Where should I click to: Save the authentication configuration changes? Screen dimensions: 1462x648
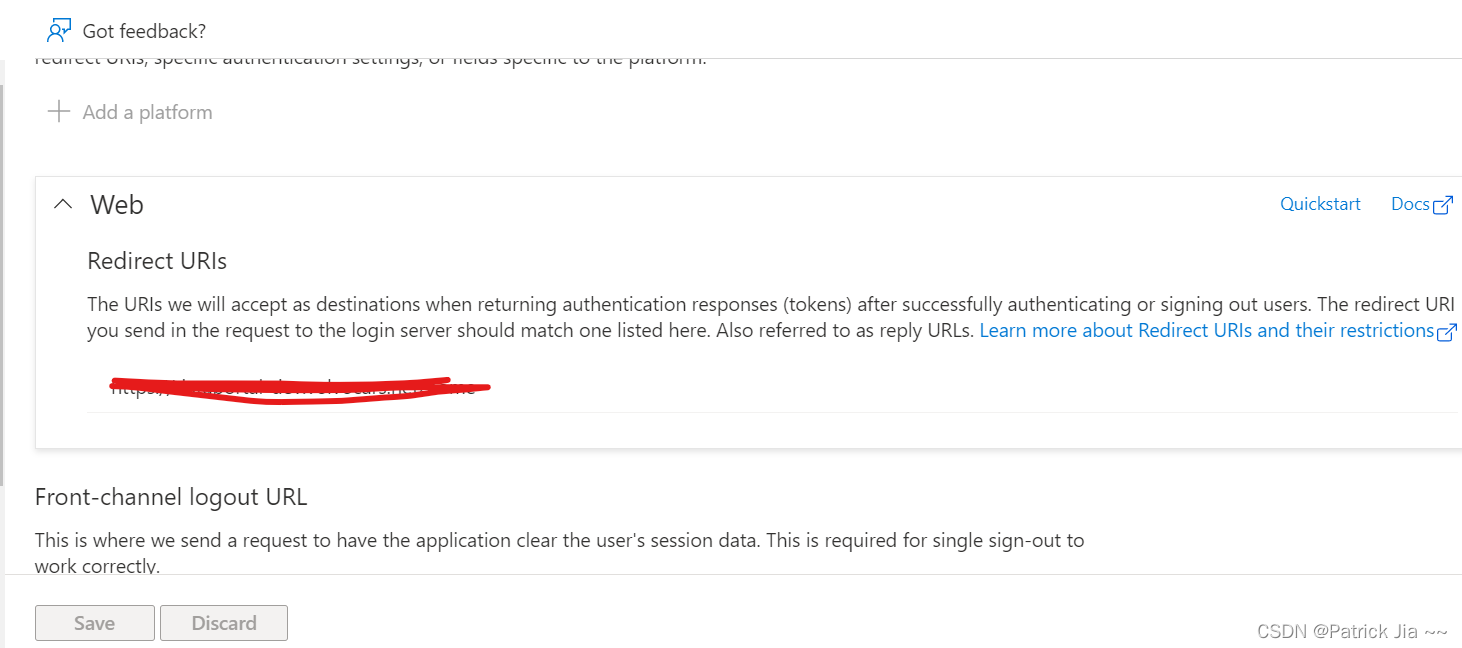pyautogui.click(x=94, y=622)
